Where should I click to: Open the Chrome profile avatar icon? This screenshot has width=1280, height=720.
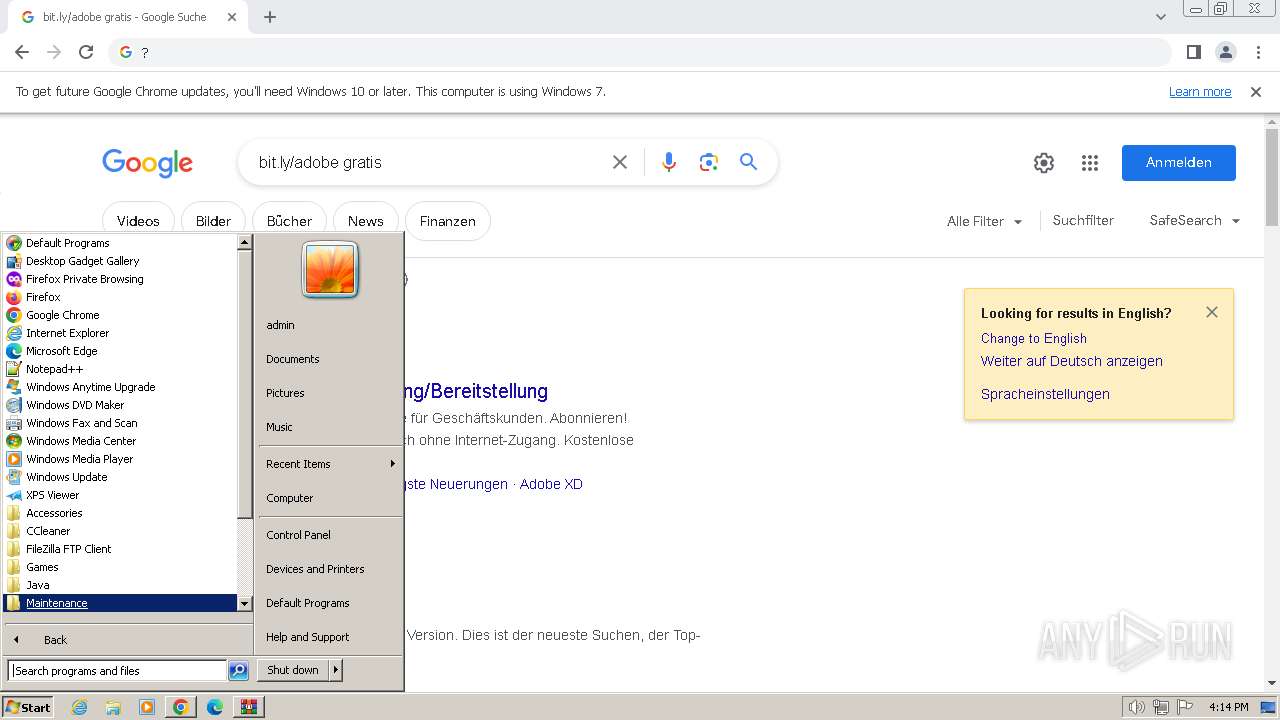pyautogui.click(x=1226, y=52)
